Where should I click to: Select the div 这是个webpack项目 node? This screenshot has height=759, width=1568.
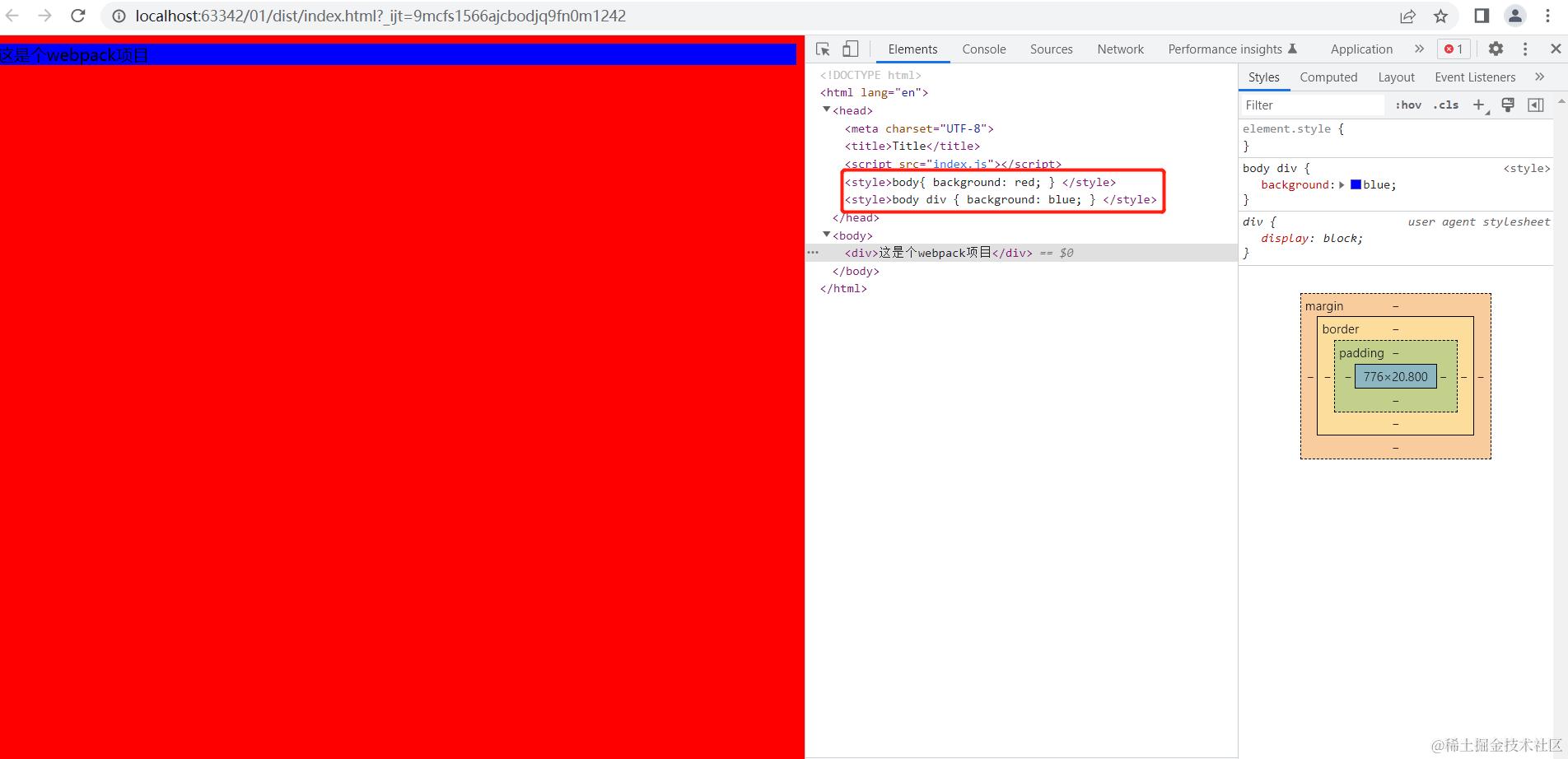939,253
